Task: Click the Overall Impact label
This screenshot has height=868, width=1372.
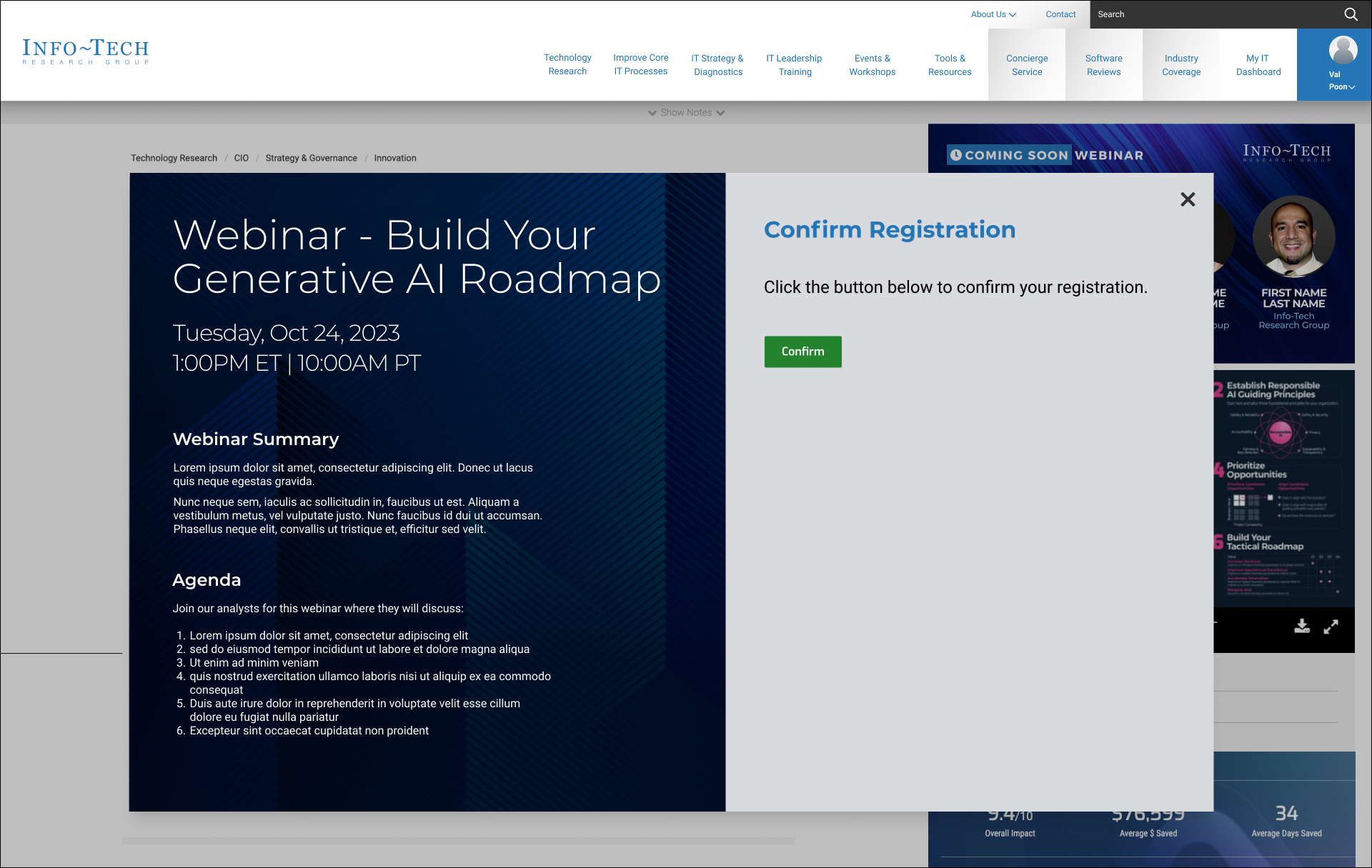Action: coord(1010,834)
